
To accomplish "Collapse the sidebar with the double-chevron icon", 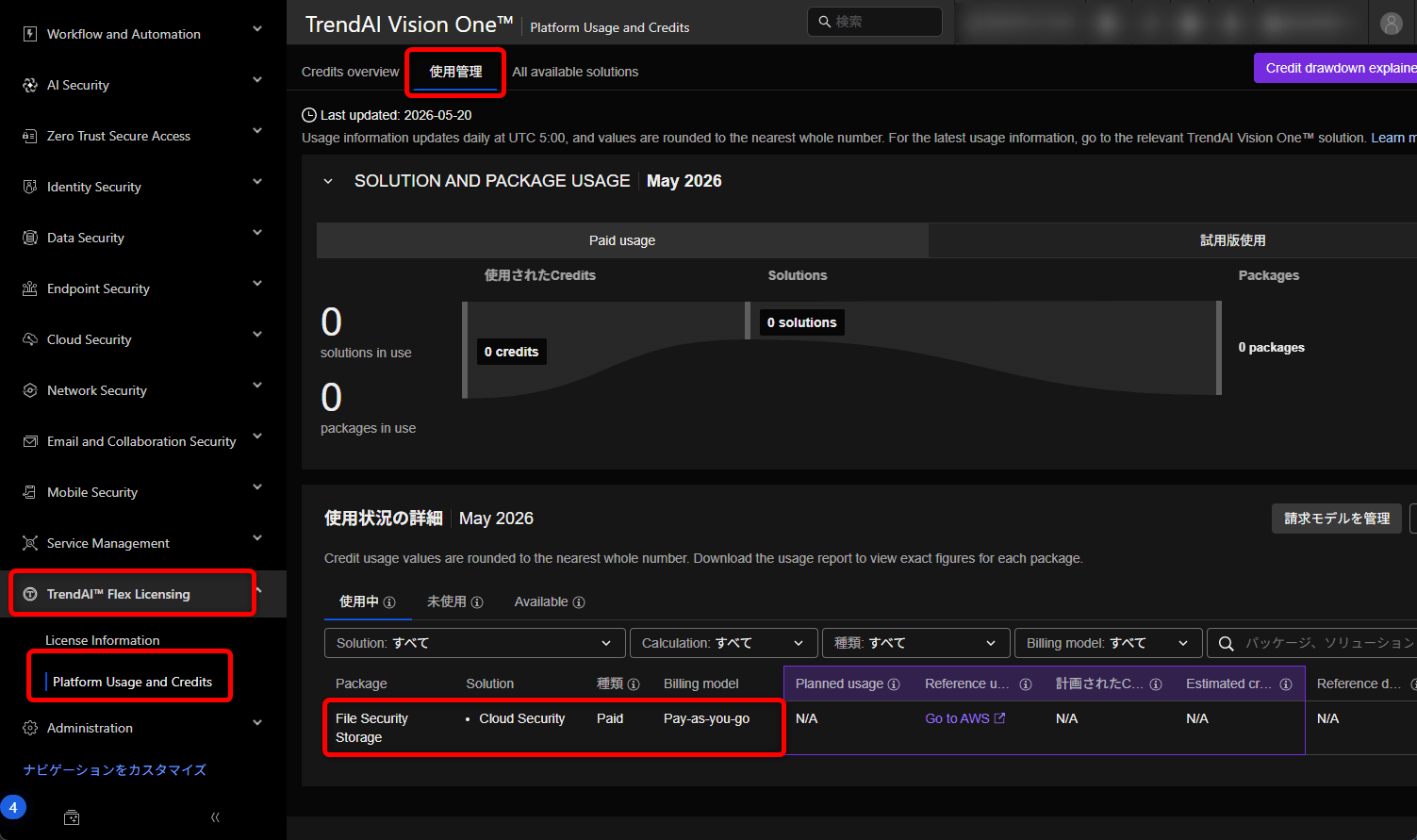I will 215,817.
